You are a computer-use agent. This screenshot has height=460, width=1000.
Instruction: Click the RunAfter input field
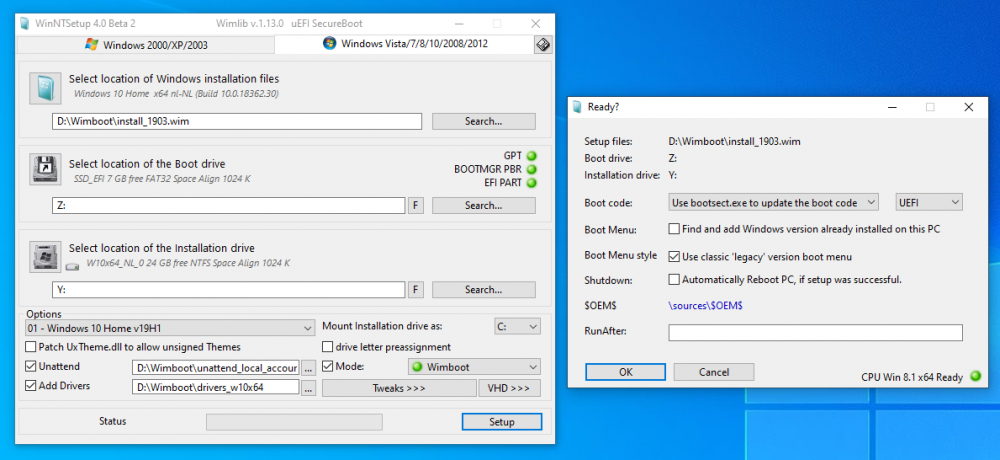[x=815, y=332]
